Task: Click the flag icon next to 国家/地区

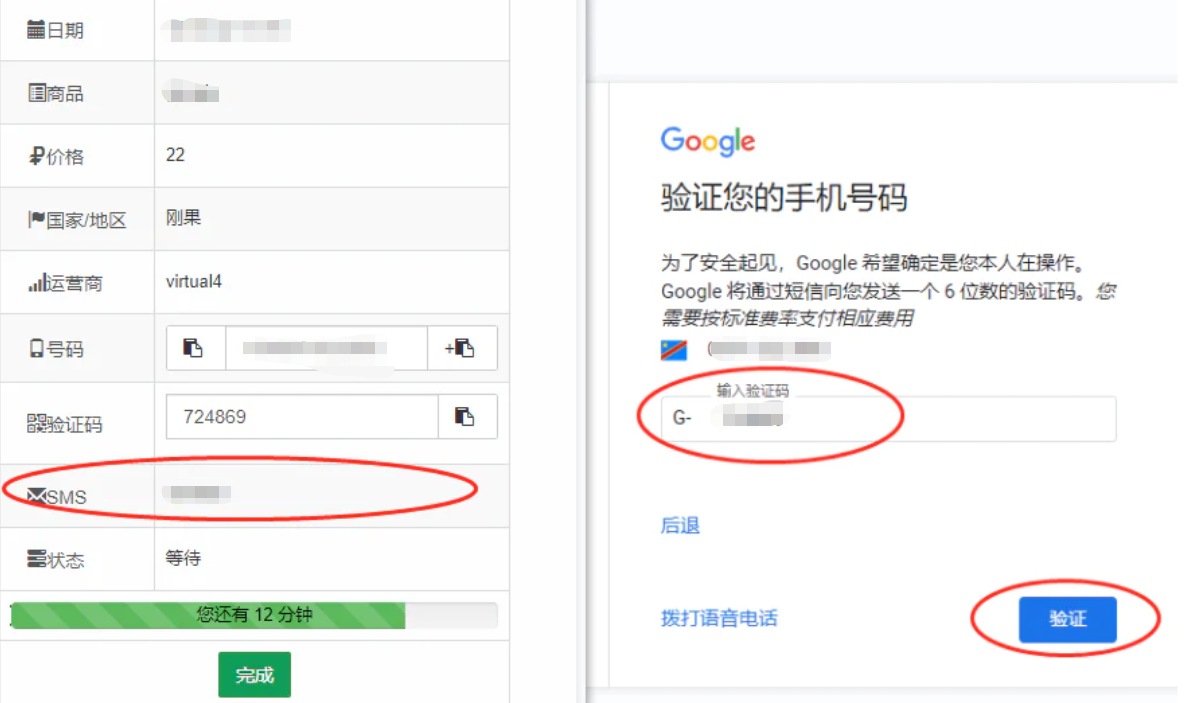Action: pos(36,219)
